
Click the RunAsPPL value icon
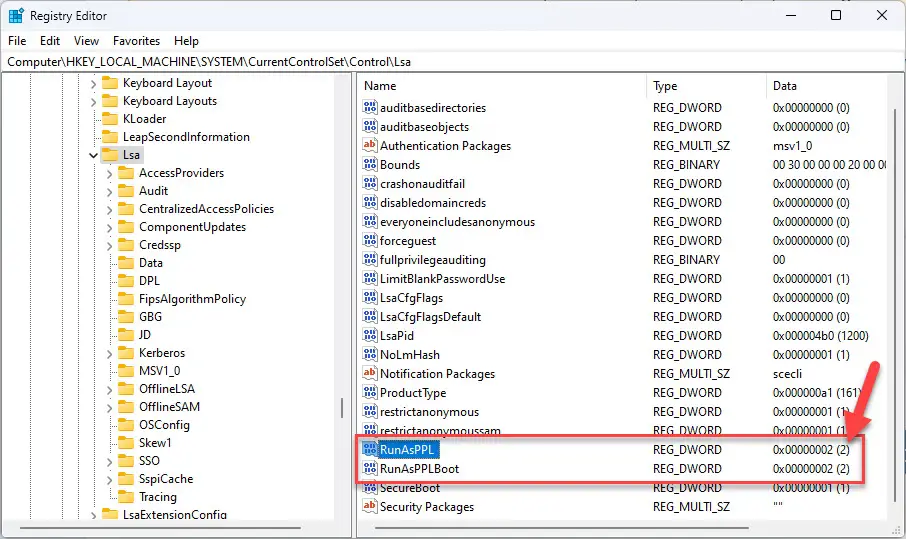click(370, 449)
